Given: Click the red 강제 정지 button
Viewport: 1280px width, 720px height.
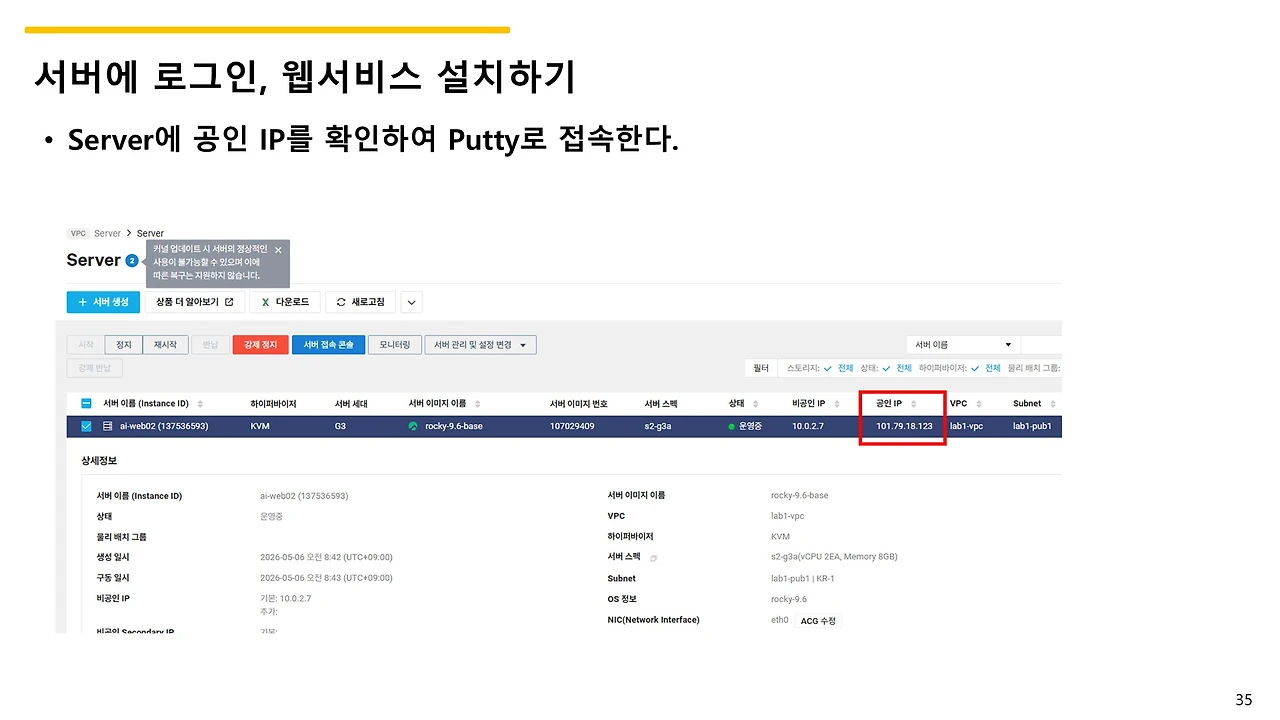Looking at the screenshot, I should pyautogui.click(x=261, y=345).
